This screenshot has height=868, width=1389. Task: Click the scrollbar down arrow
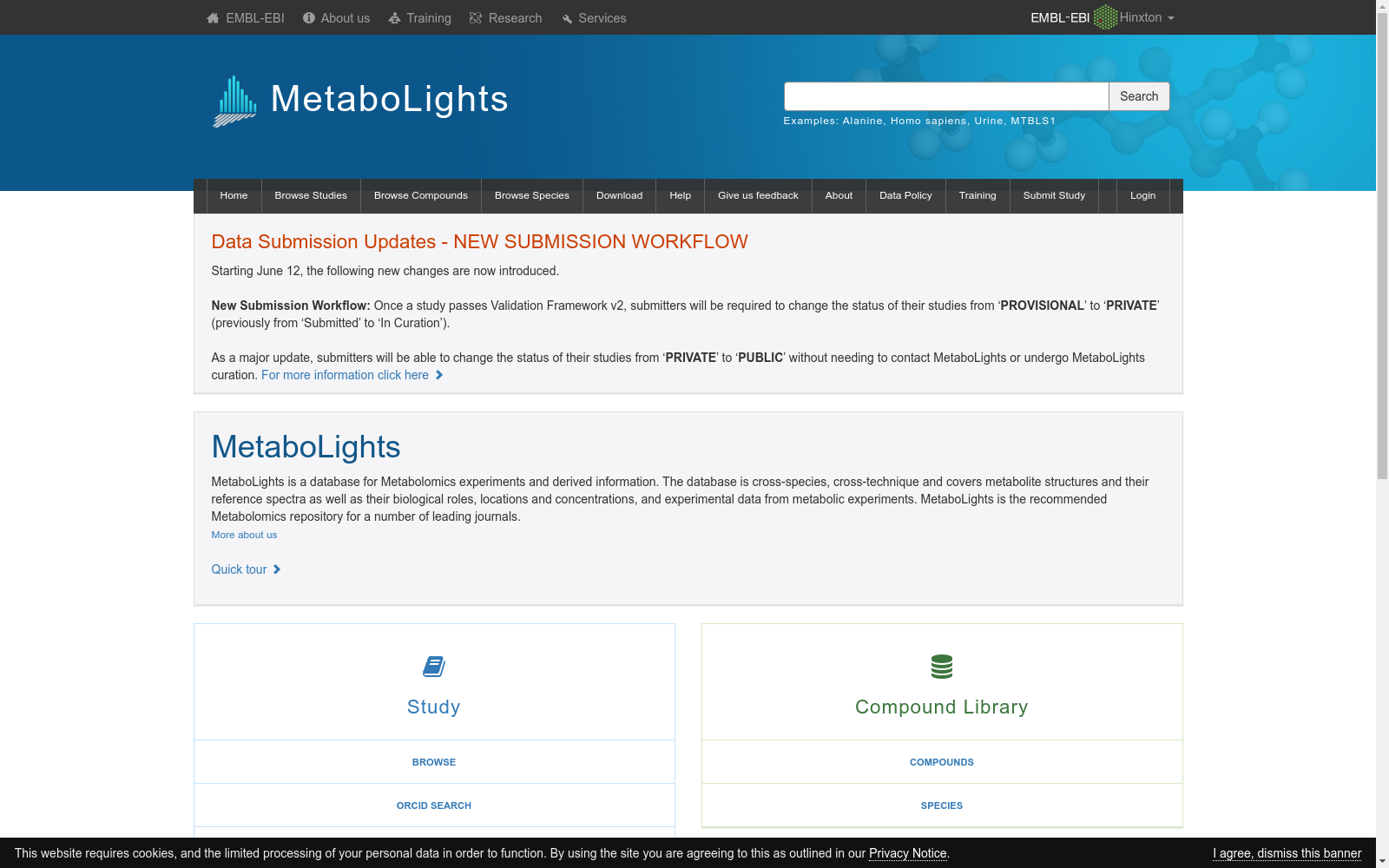point(1382,861)
